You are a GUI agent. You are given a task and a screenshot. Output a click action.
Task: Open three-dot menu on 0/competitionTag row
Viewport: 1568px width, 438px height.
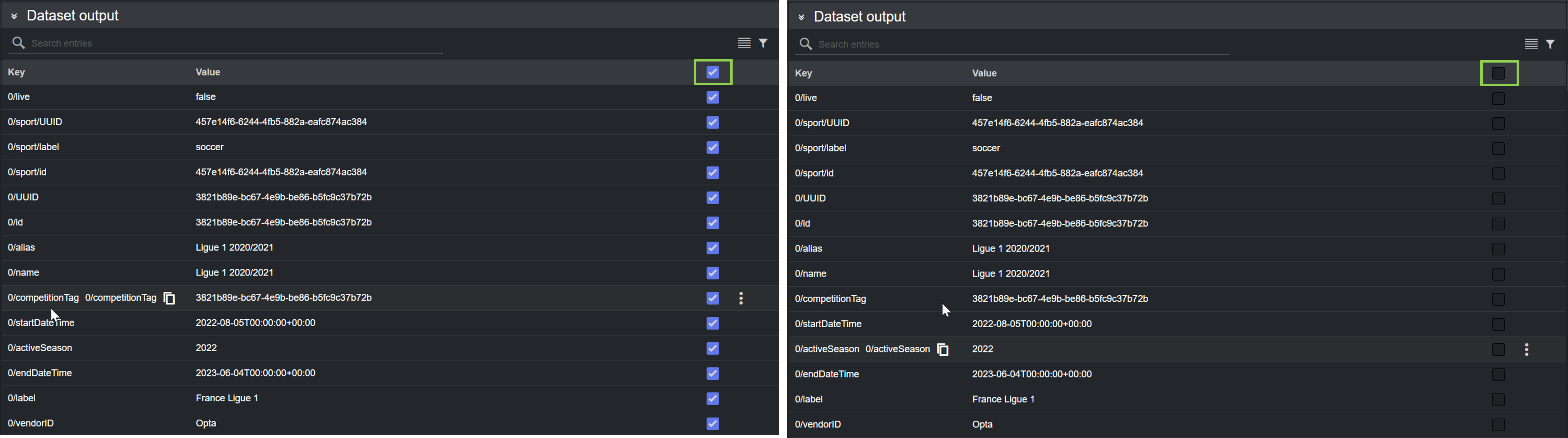coord(741,298)
